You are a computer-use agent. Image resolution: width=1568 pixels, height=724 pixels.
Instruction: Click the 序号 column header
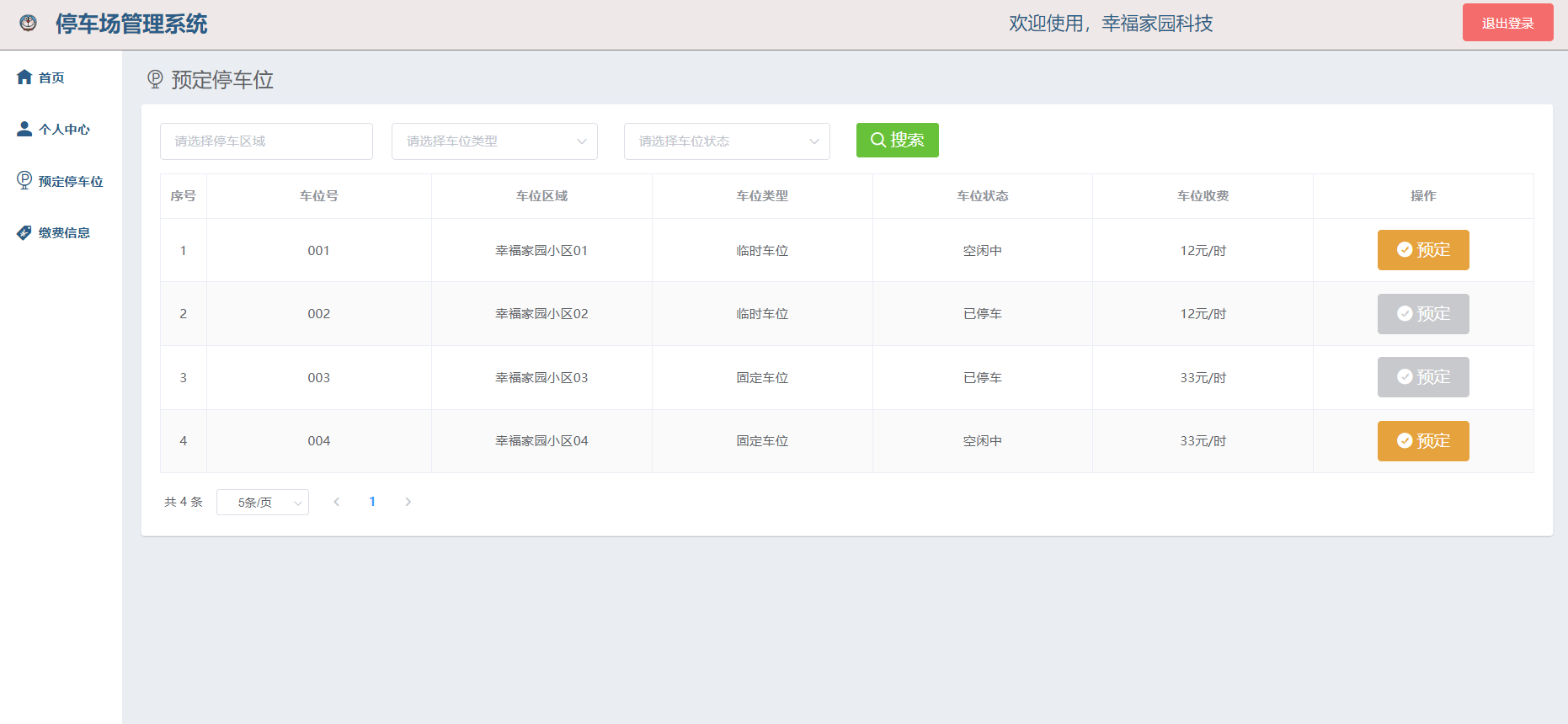(x=183, y=196)
